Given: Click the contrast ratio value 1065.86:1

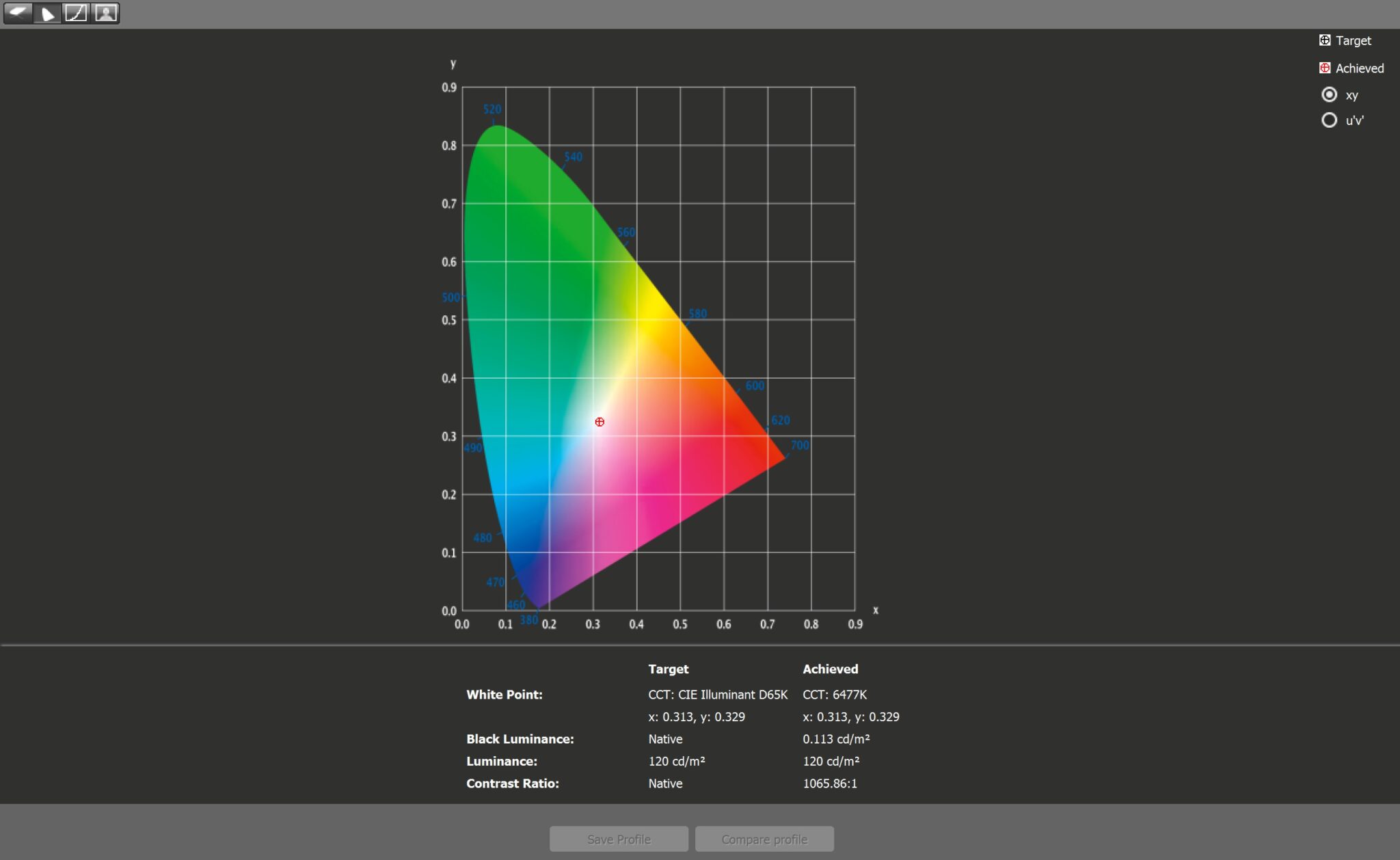Looking at the screenshot, I should pyautogui.click(x=829, y=783).
